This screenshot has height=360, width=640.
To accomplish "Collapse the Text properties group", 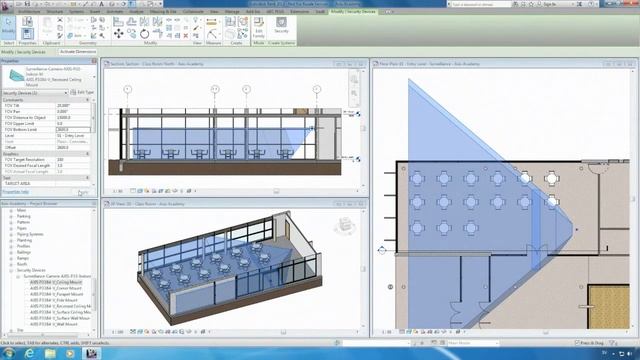I will coord(87,178).
